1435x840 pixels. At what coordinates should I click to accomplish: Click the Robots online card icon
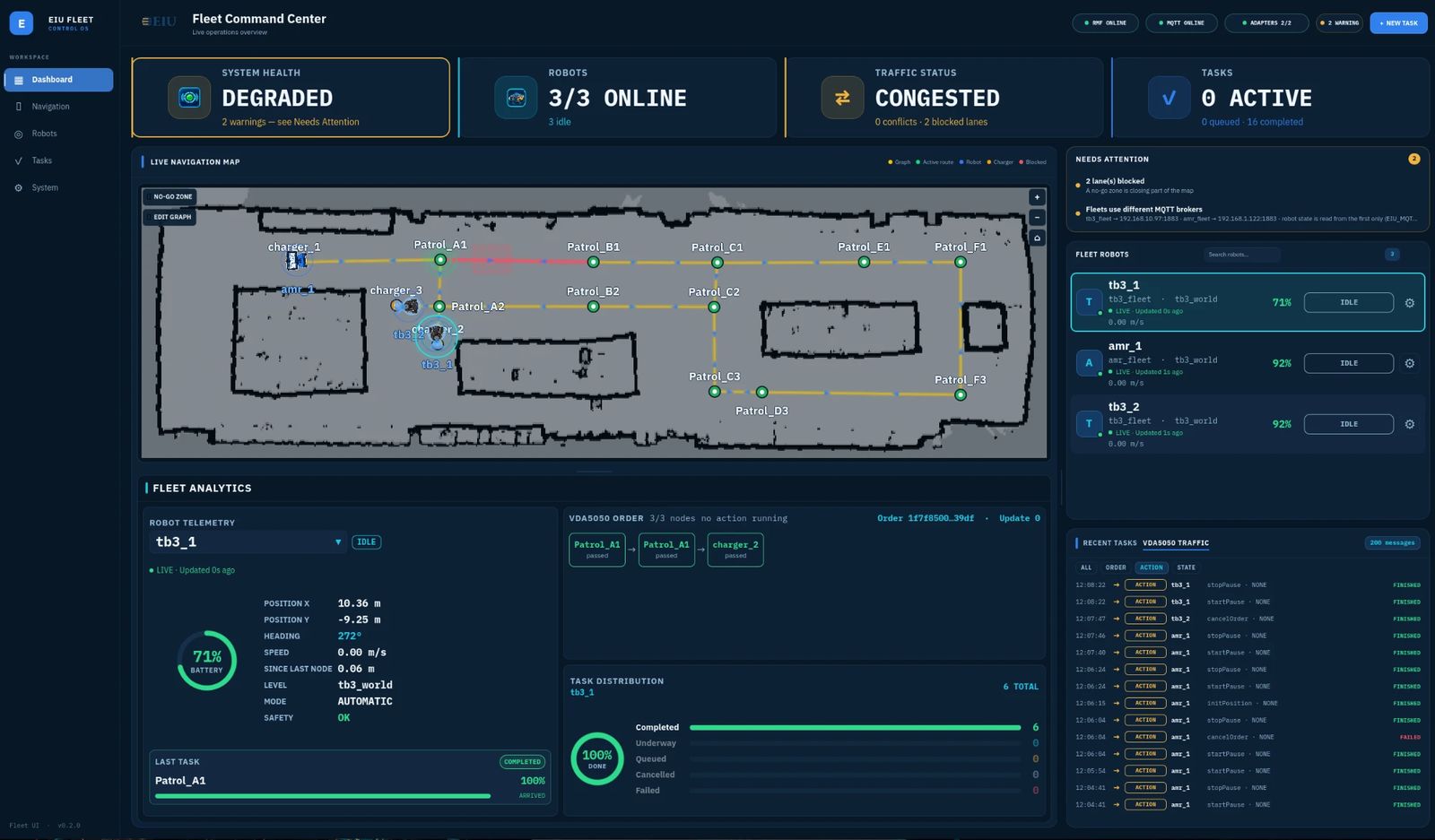click(516, 98)
